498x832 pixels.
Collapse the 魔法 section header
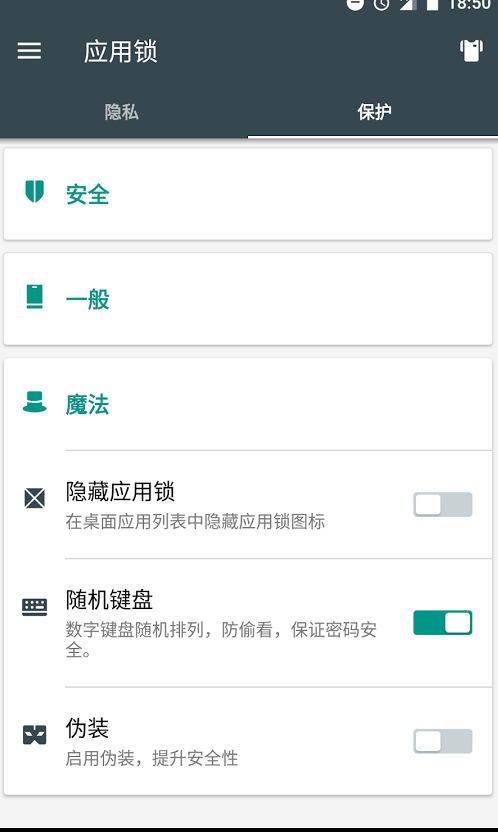pyautogui.click(x=248, y=404)
